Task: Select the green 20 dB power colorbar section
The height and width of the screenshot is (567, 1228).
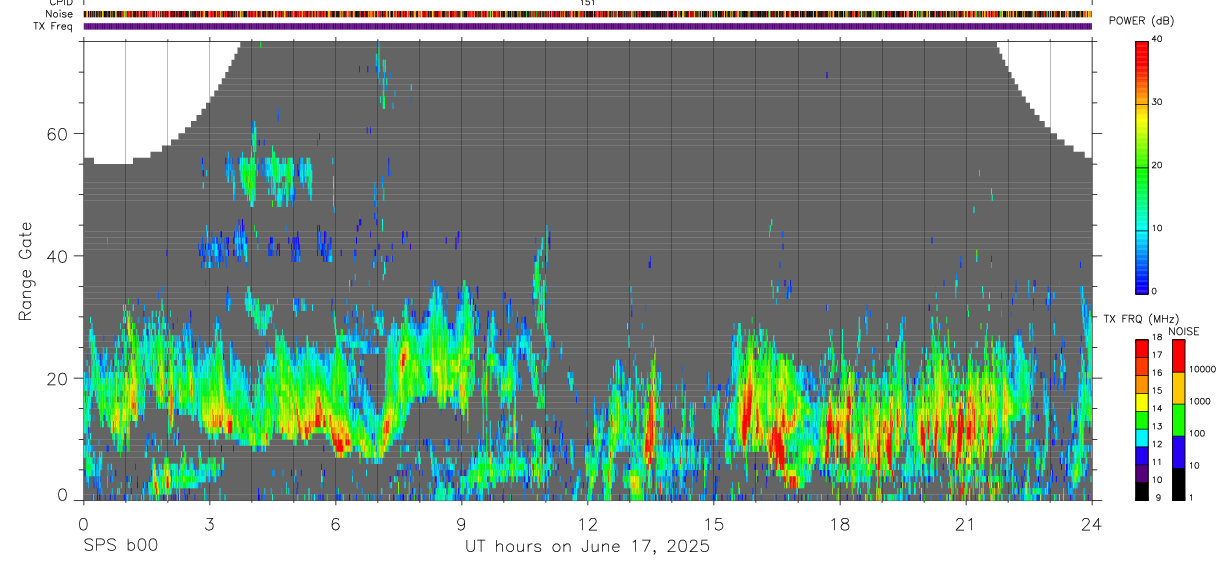Action: (x=1141, y=166)
